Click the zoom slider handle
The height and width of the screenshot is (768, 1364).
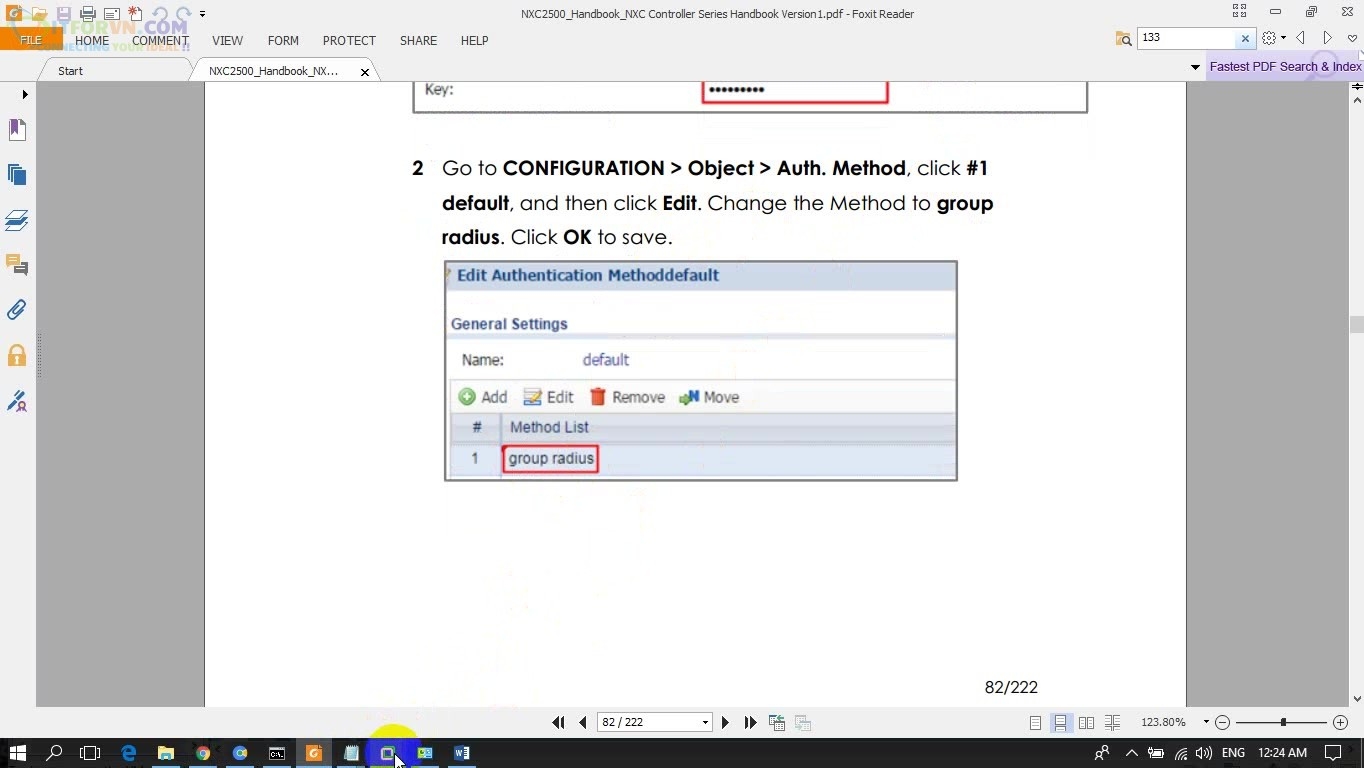[1283, 722]
